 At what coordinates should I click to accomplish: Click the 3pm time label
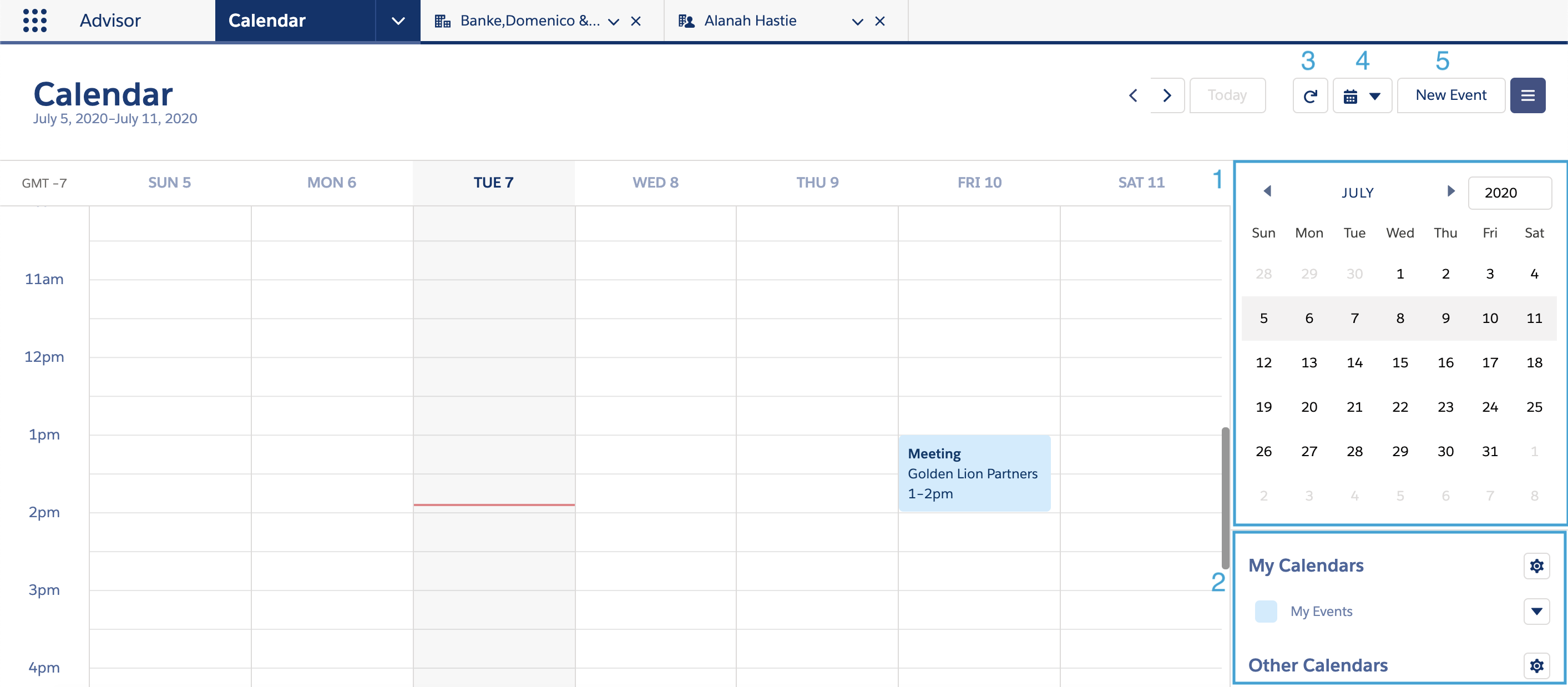coord(44,590)
